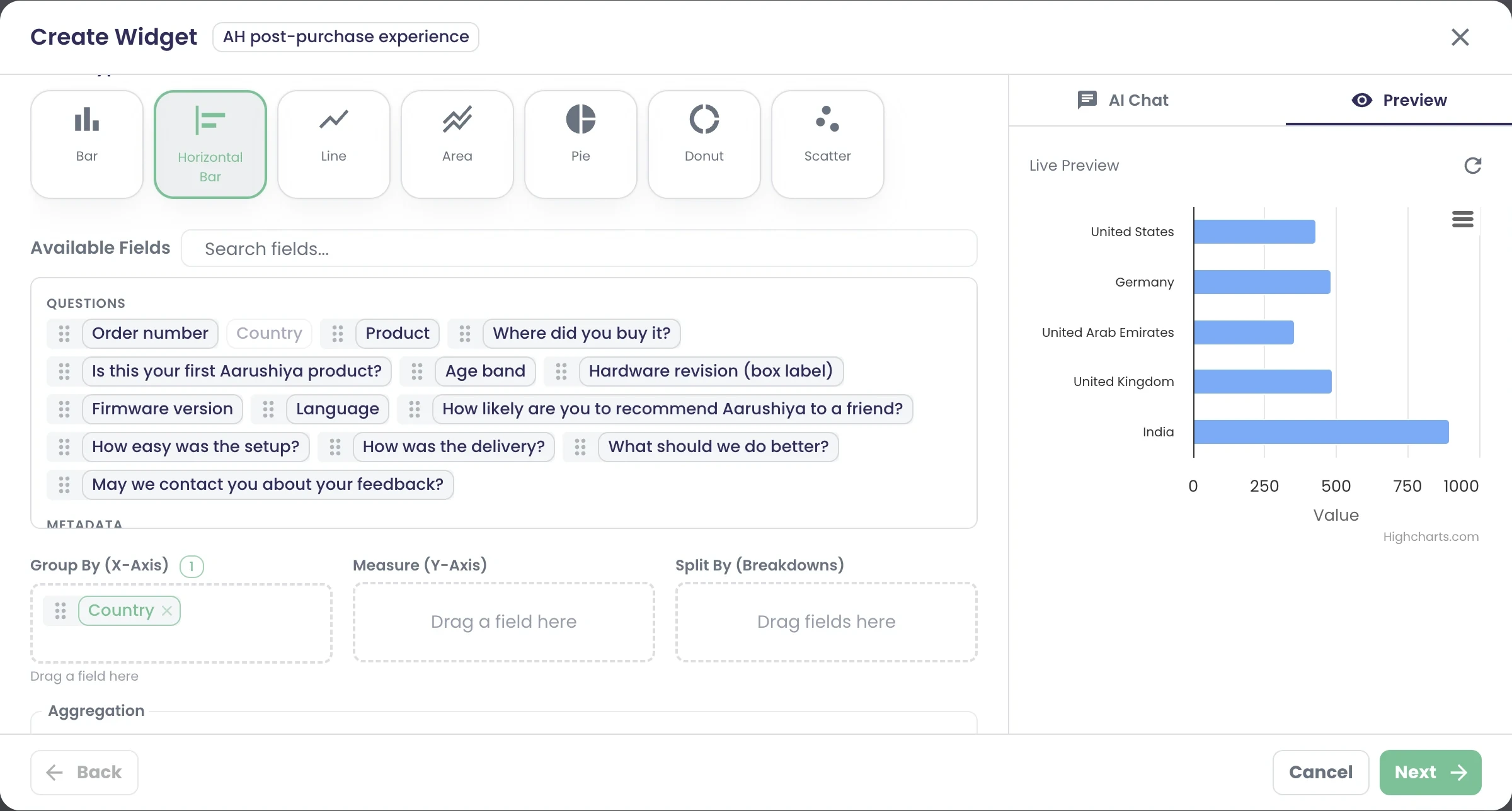The image size is (1512, 811).
Task: Click drag handle beside Order number
Action: 64,334
